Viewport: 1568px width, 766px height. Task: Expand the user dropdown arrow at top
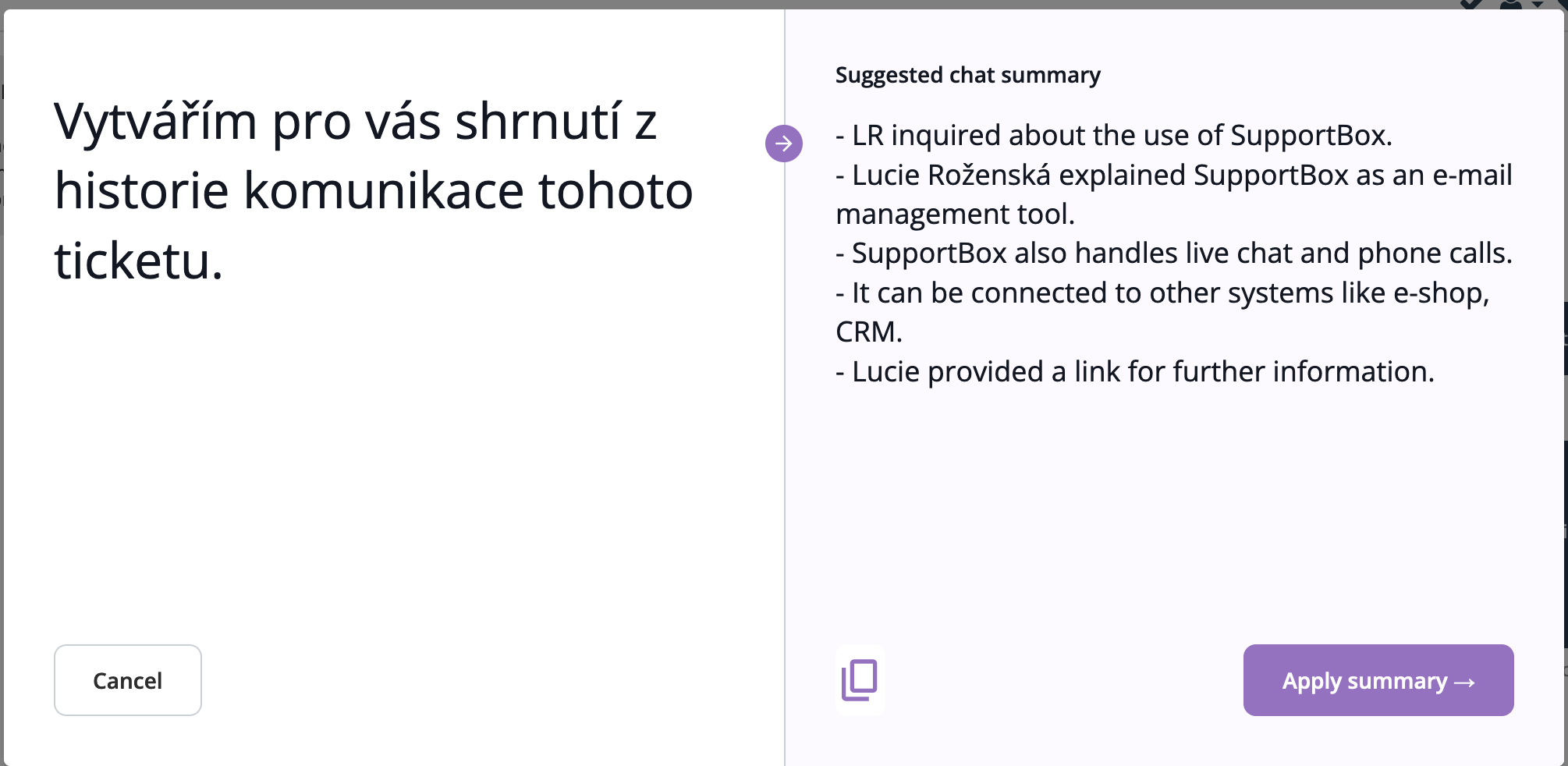[1538, 4]
